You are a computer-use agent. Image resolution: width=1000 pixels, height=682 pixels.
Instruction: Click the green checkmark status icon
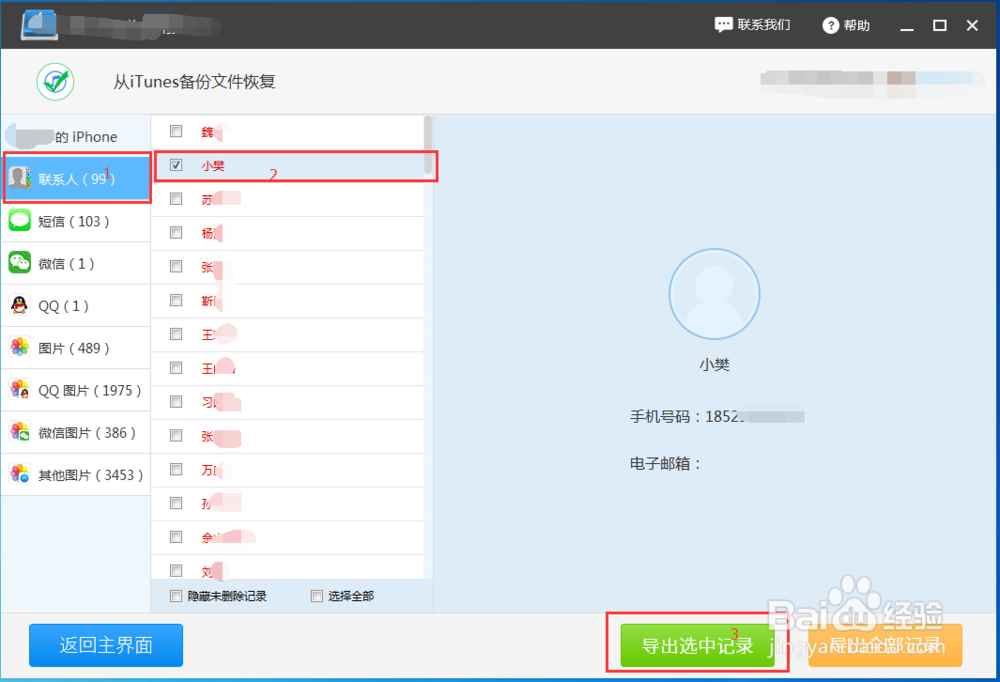pyautogui.click(x=55, y=81)
